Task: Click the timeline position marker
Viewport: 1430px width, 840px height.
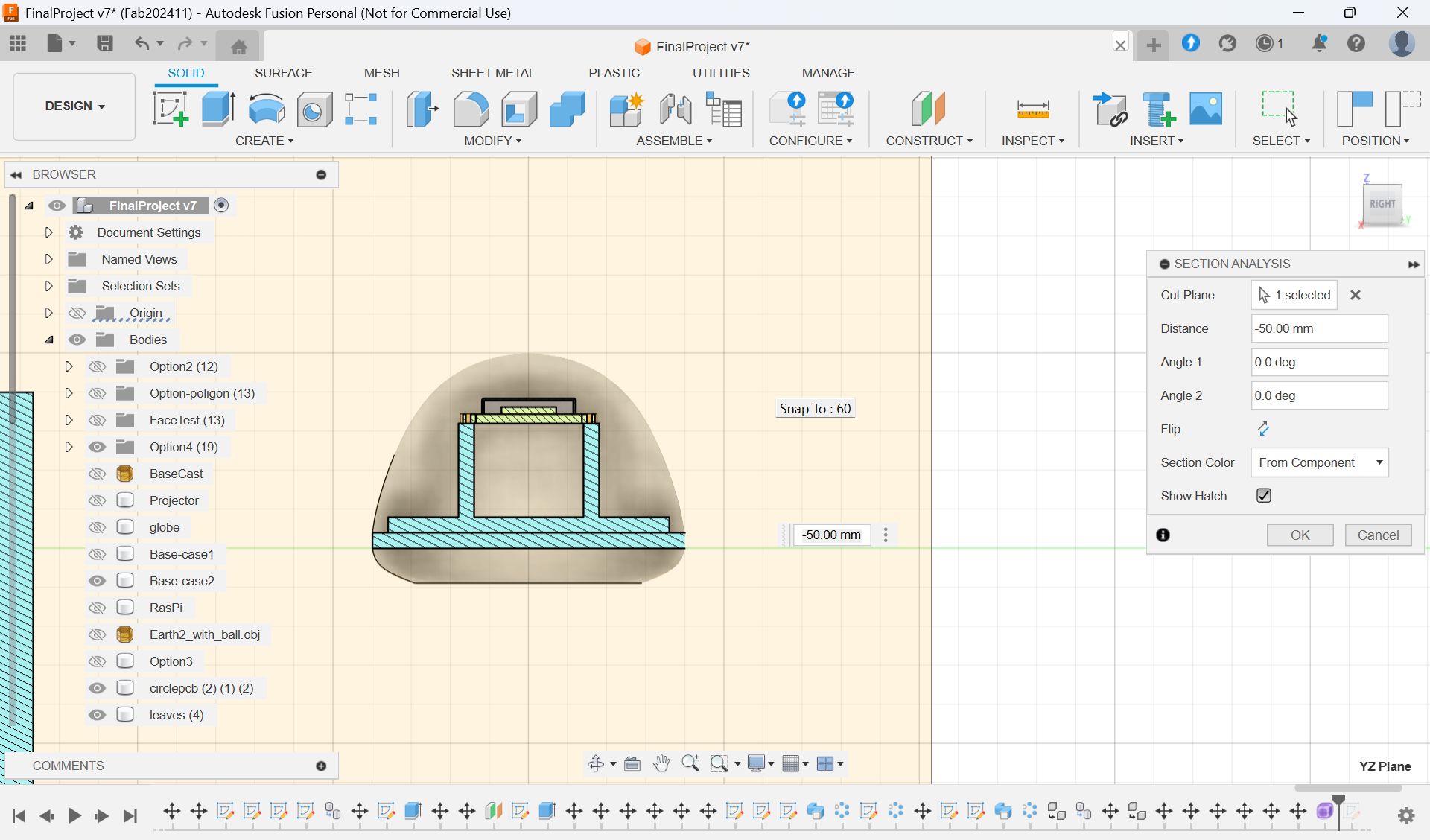Action: pyautogui.click(x=1338, y=811)
